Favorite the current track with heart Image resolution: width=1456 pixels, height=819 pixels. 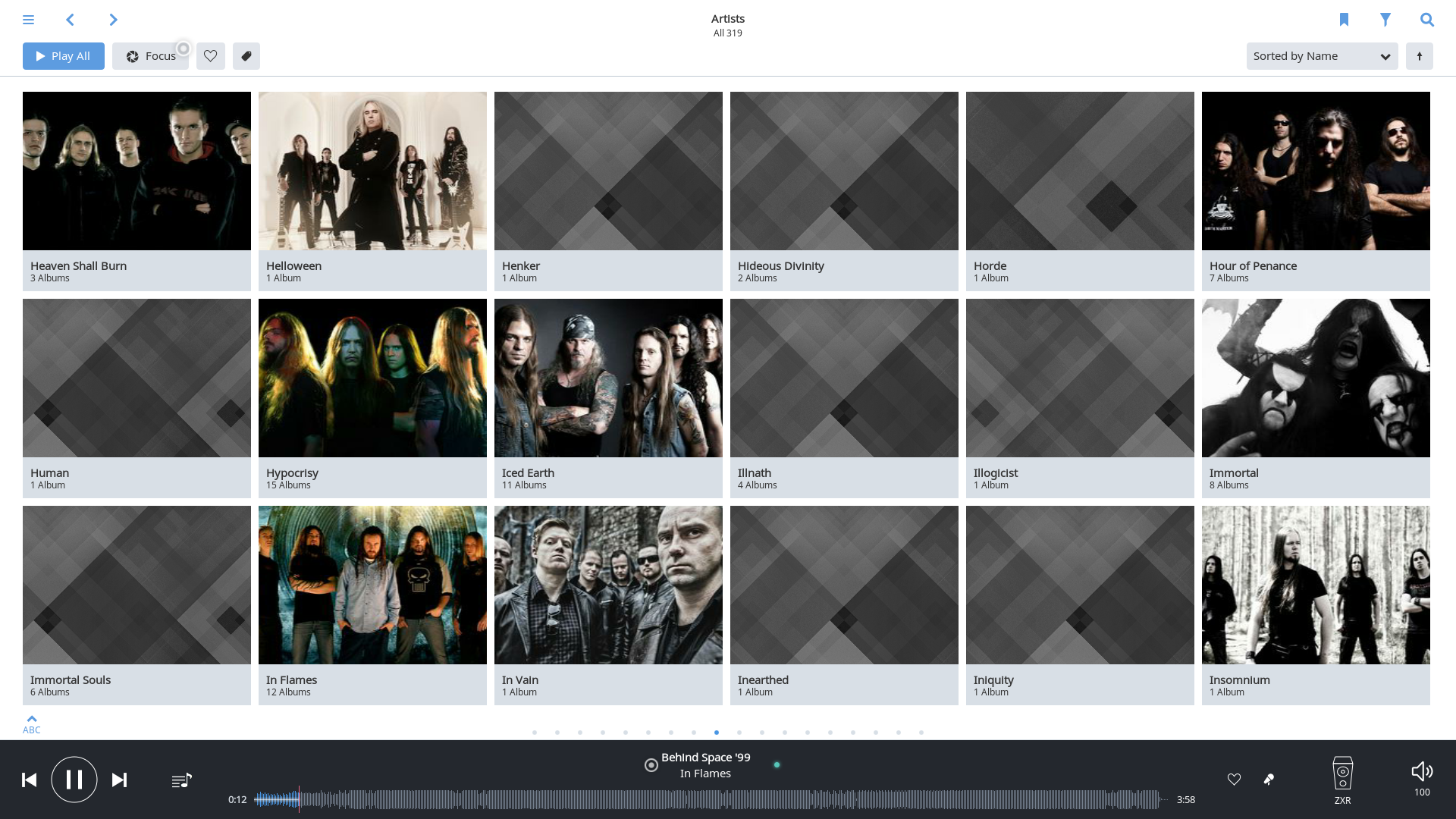(x=1234, y=780)
